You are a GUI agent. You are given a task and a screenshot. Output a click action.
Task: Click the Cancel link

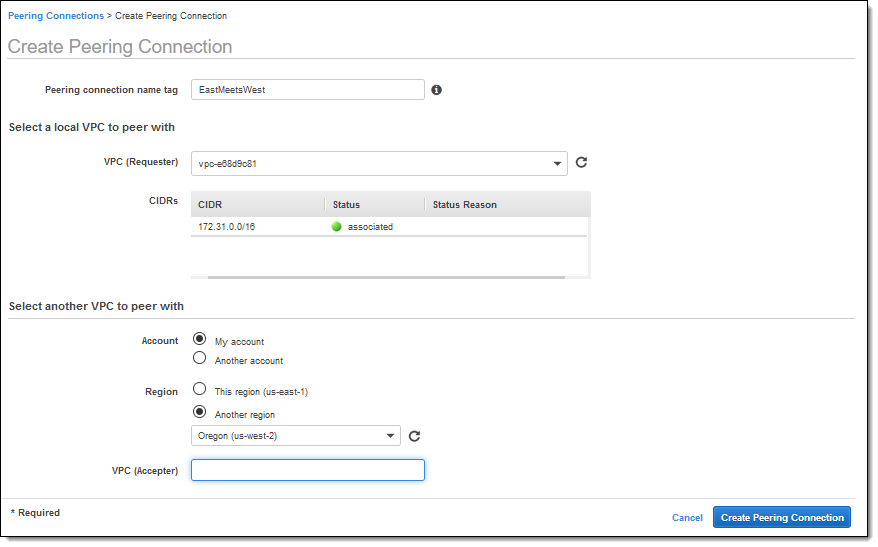tap(687, 518)
